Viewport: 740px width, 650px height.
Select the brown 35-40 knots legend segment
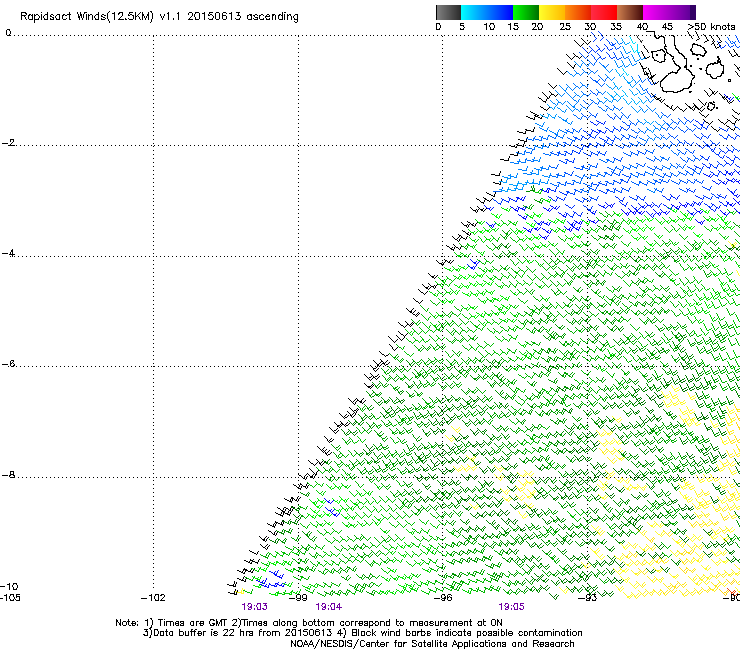point(630,12)
